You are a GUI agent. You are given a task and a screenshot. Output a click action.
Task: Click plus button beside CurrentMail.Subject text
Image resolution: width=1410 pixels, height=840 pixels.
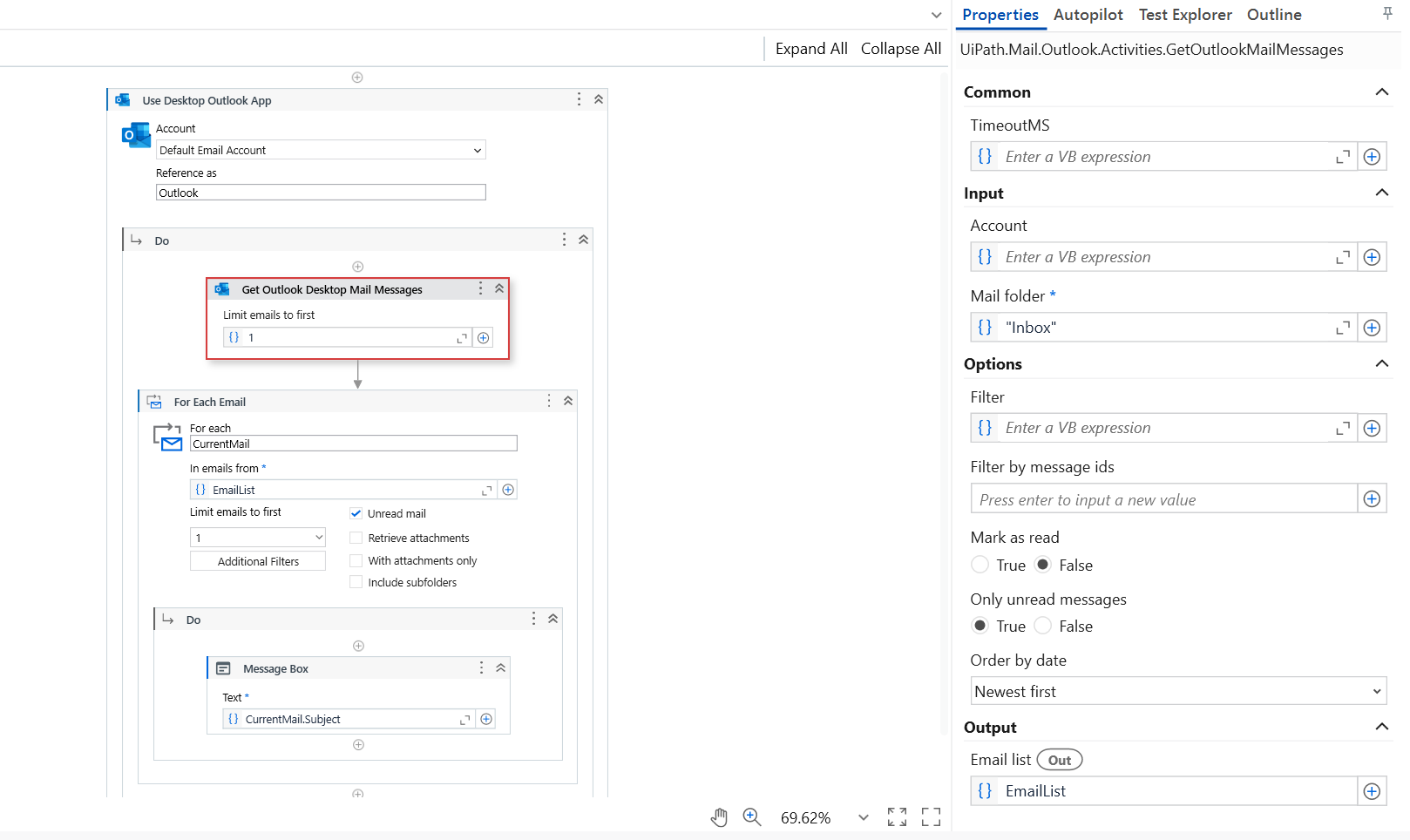[x=486, y=719]
